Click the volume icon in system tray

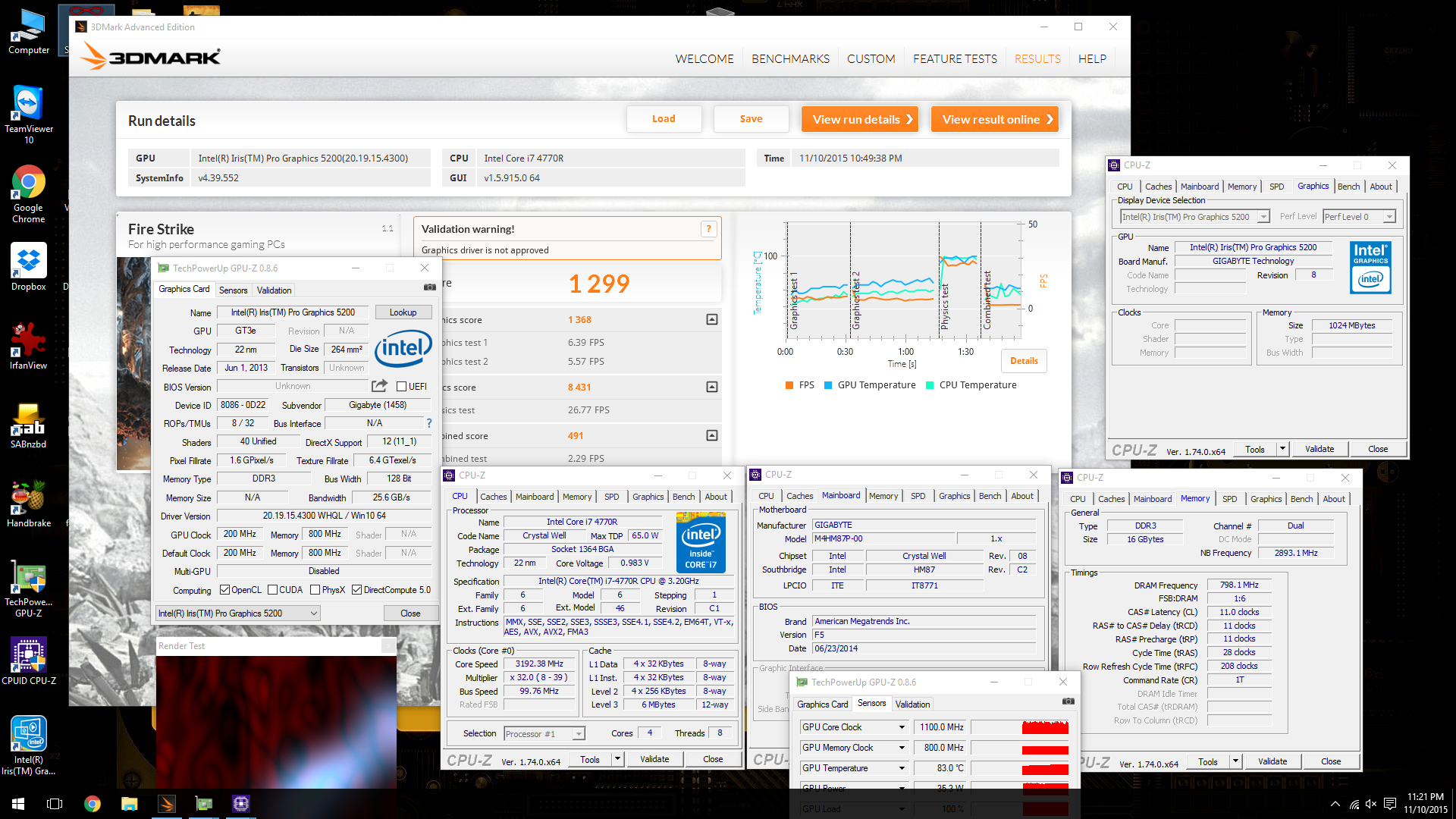[1371, 804]
